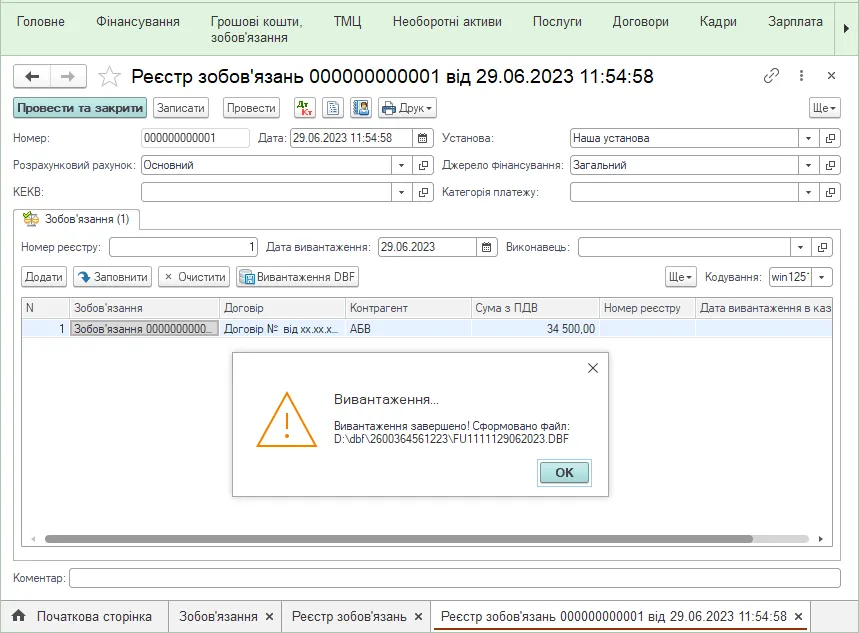Open the three-dot options menu in header
The height and width of the screenshot is (633, 859).
click(801, 76)
